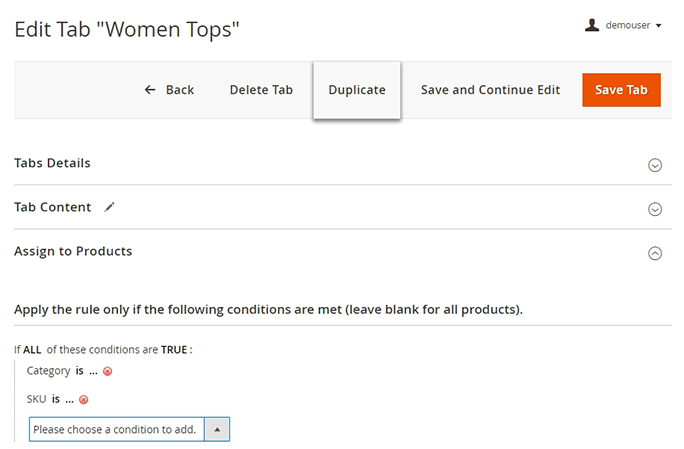Image resolution: width=684 pixels, height=449 pixels.
Task: Collapse the Assign to Products section chevron
Action: pyautogui.click(x=655, y=253)
